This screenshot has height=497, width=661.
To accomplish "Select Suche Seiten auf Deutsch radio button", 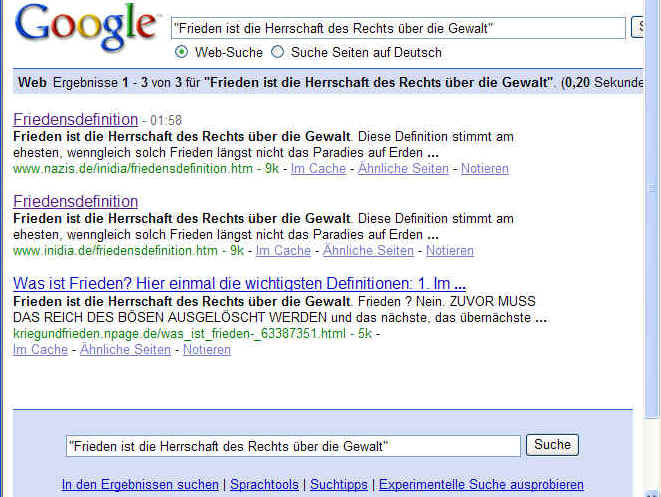I will coord(277,52).
